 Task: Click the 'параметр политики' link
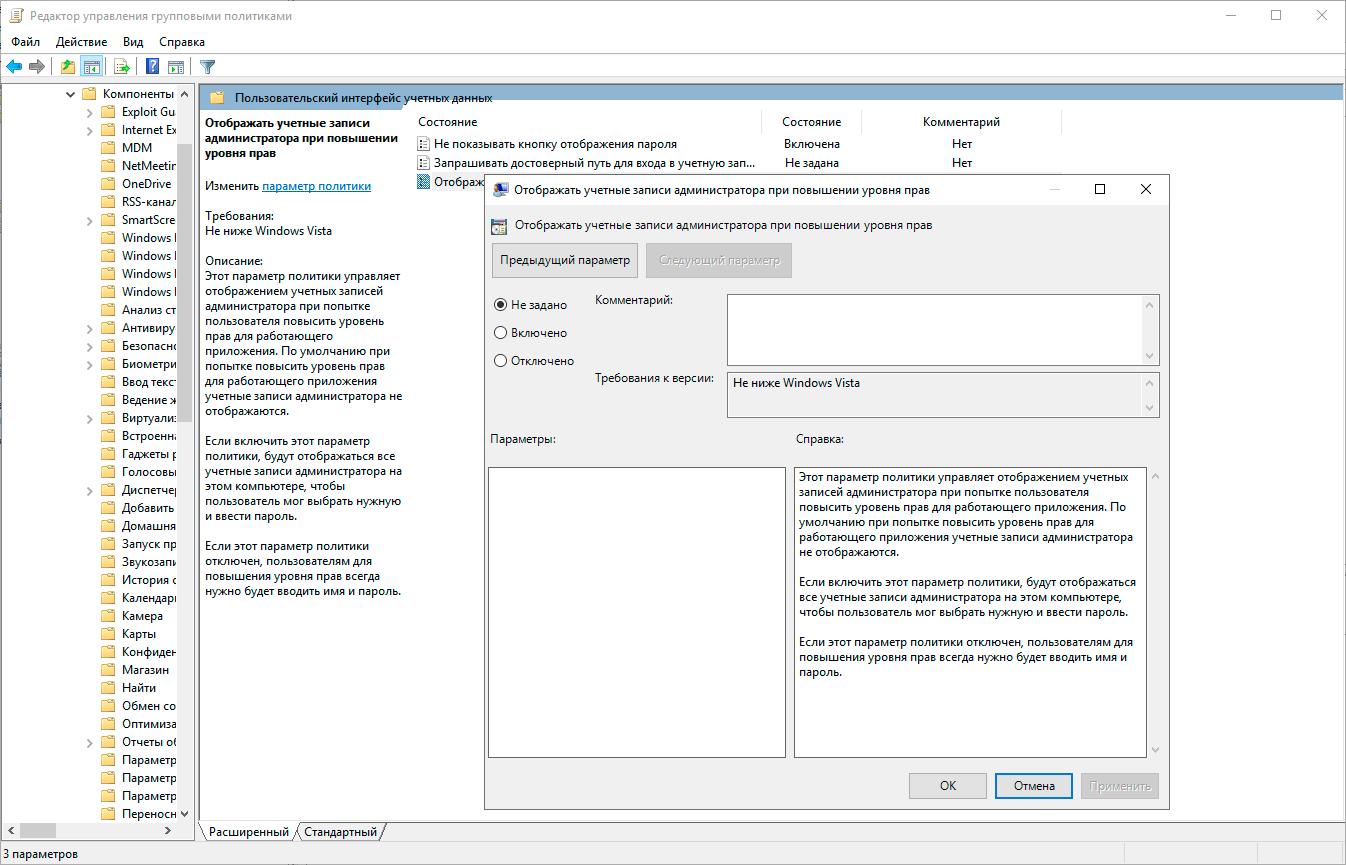pos(316,186)
